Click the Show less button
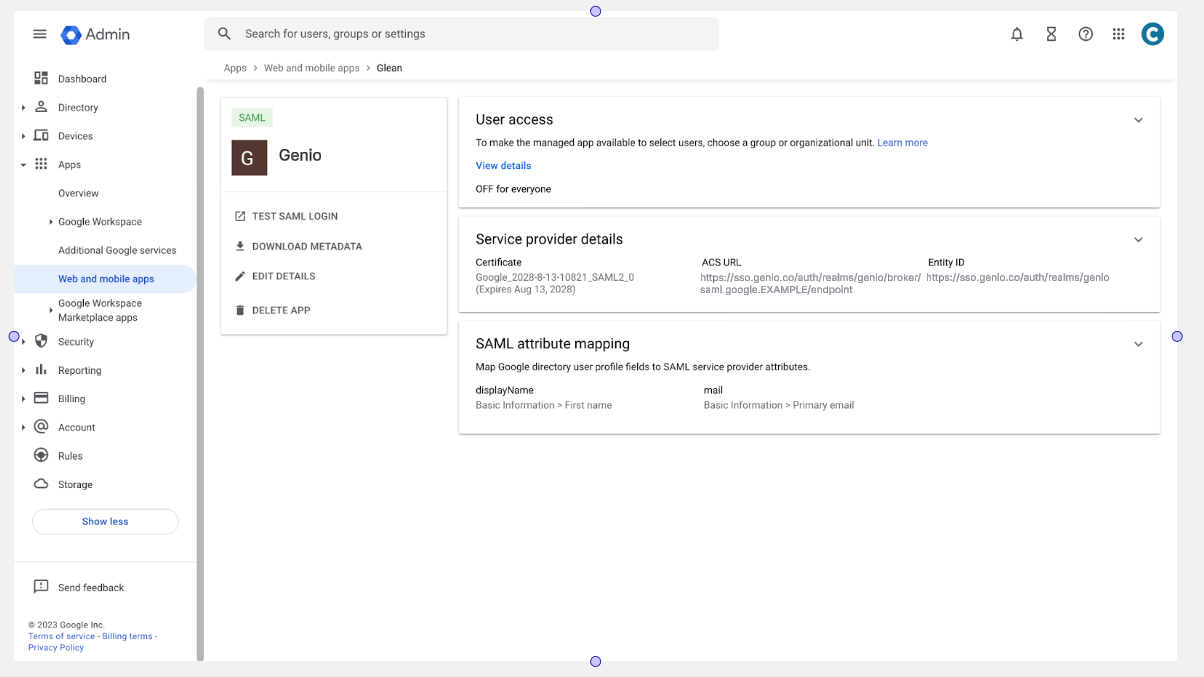Image resolution: width=1204 pixels, height=677 pixels. pos(105,522)
